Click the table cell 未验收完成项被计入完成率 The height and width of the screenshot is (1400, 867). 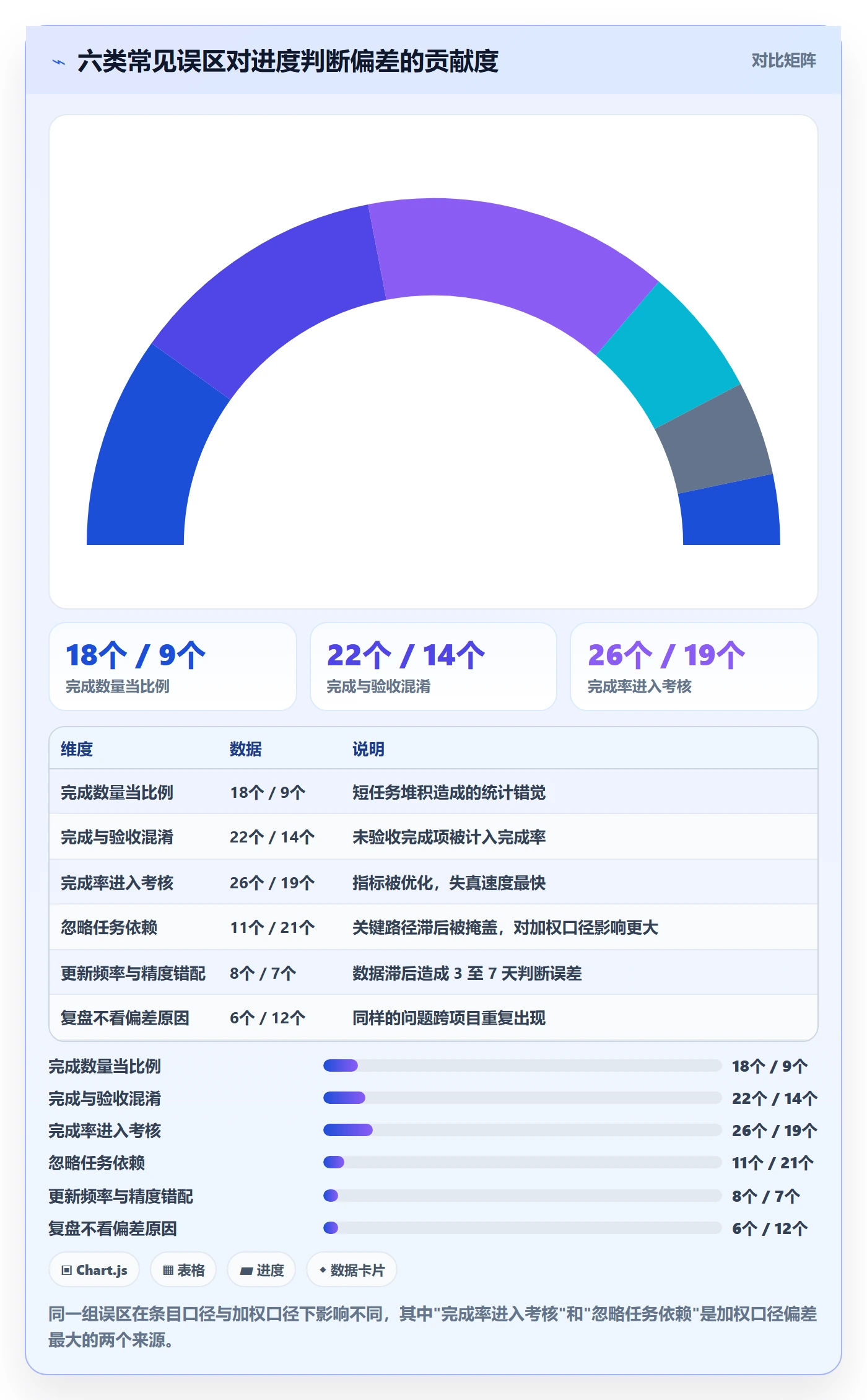pos(449,837)
